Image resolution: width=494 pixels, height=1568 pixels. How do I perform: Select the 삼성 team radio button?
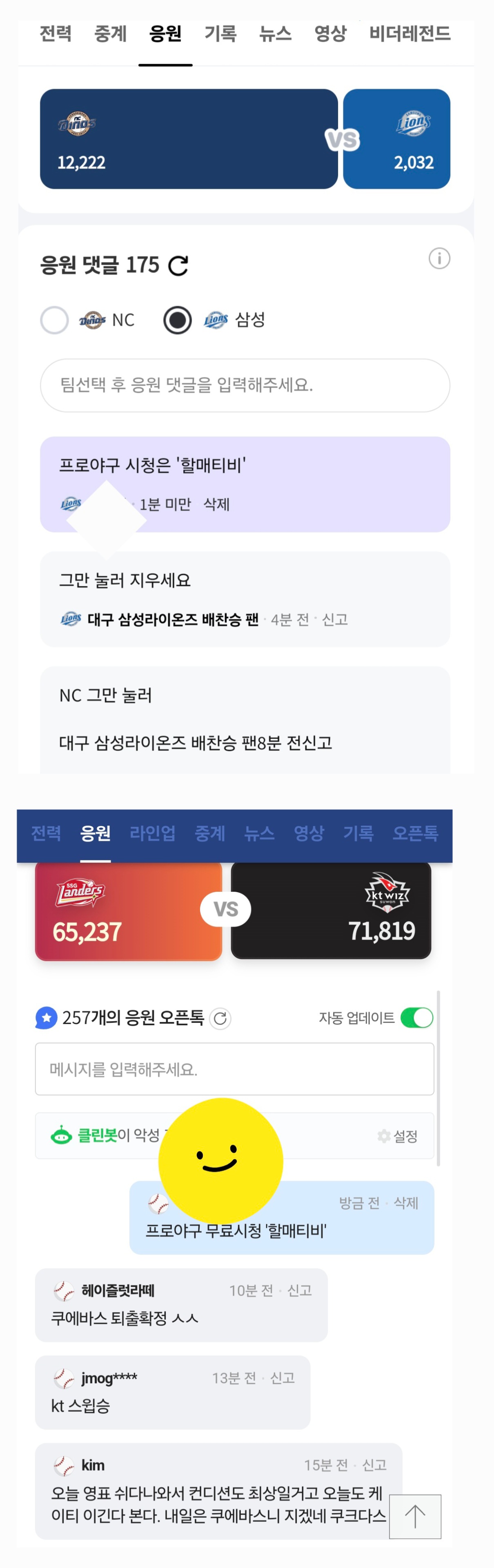(178, 320)
